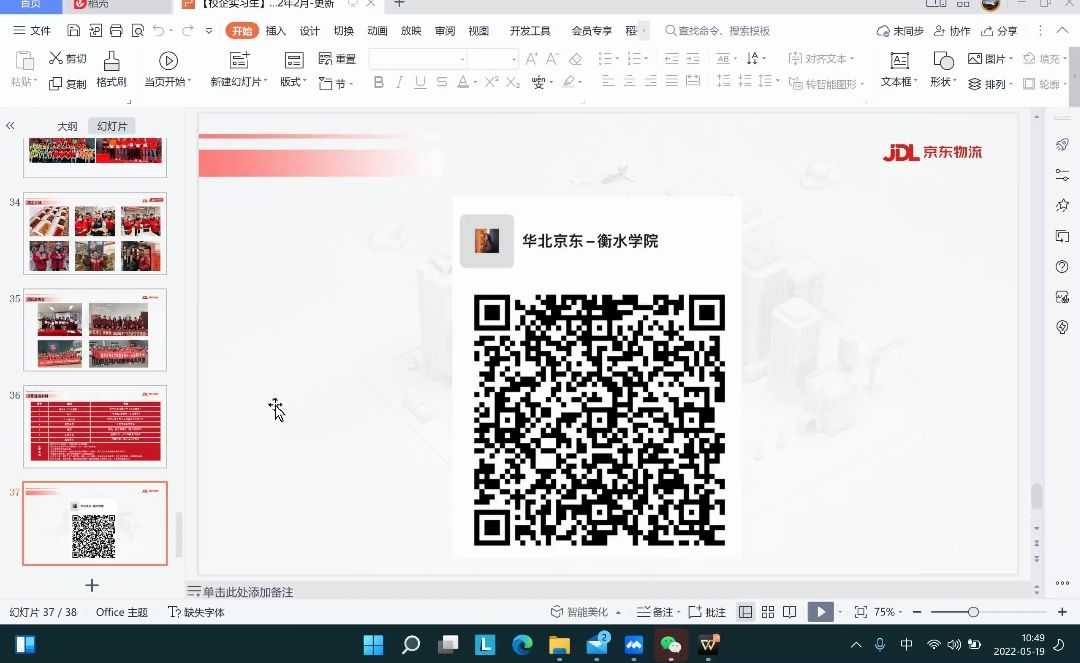Toggle the notes pane (备注) in status bar
Screen dimensions: 1080x663
[655, 612]
